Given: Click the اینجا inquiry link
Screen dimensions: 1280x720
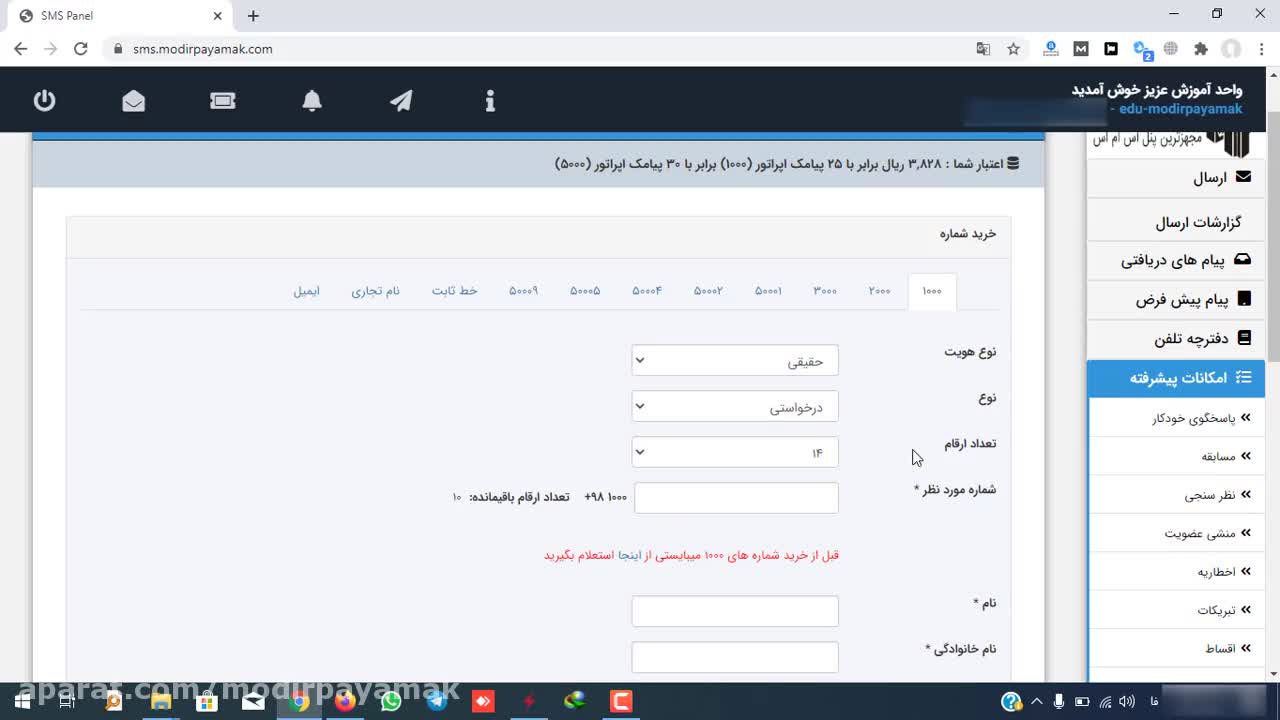Looking at the screenshot, I should point(629,555).
